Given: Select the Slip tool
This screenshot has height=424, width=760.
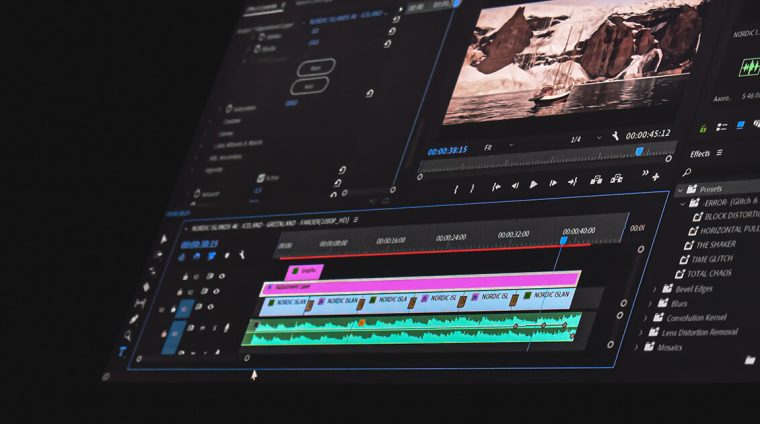Looking at the screenshot, I should [140, 304].
